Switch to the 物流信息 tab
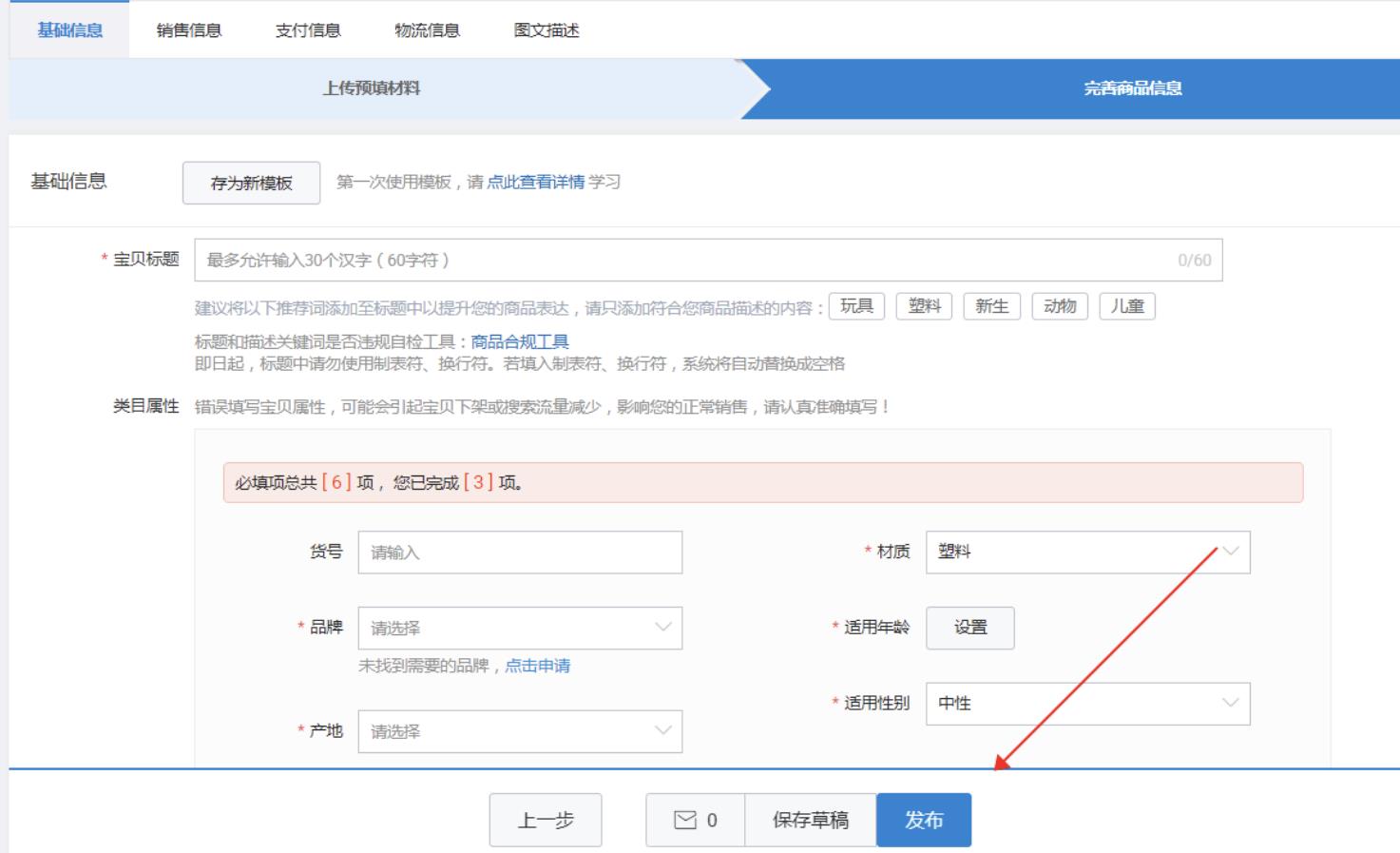Viewport: 1400px width, 853px height. click(427, 29)
